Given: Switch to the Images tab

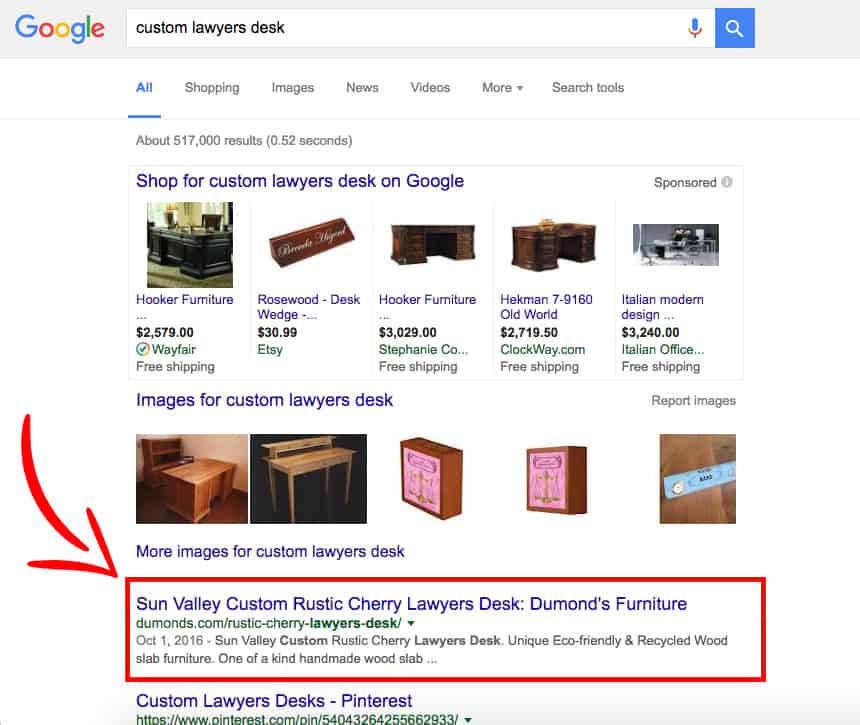Looking at the screenshot, I should pos(292,88).
